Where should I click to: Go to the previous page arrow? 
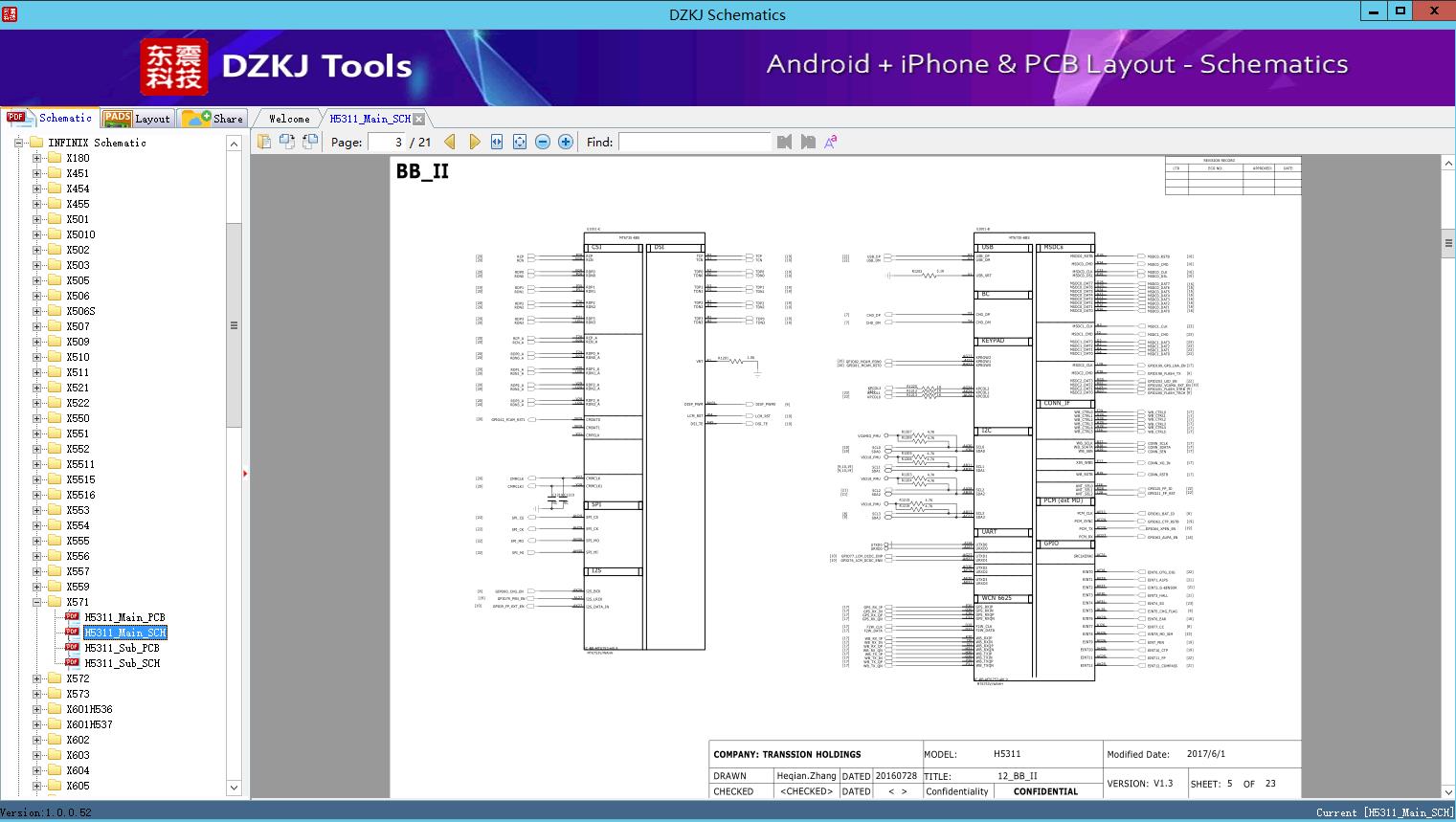point(450,142)
